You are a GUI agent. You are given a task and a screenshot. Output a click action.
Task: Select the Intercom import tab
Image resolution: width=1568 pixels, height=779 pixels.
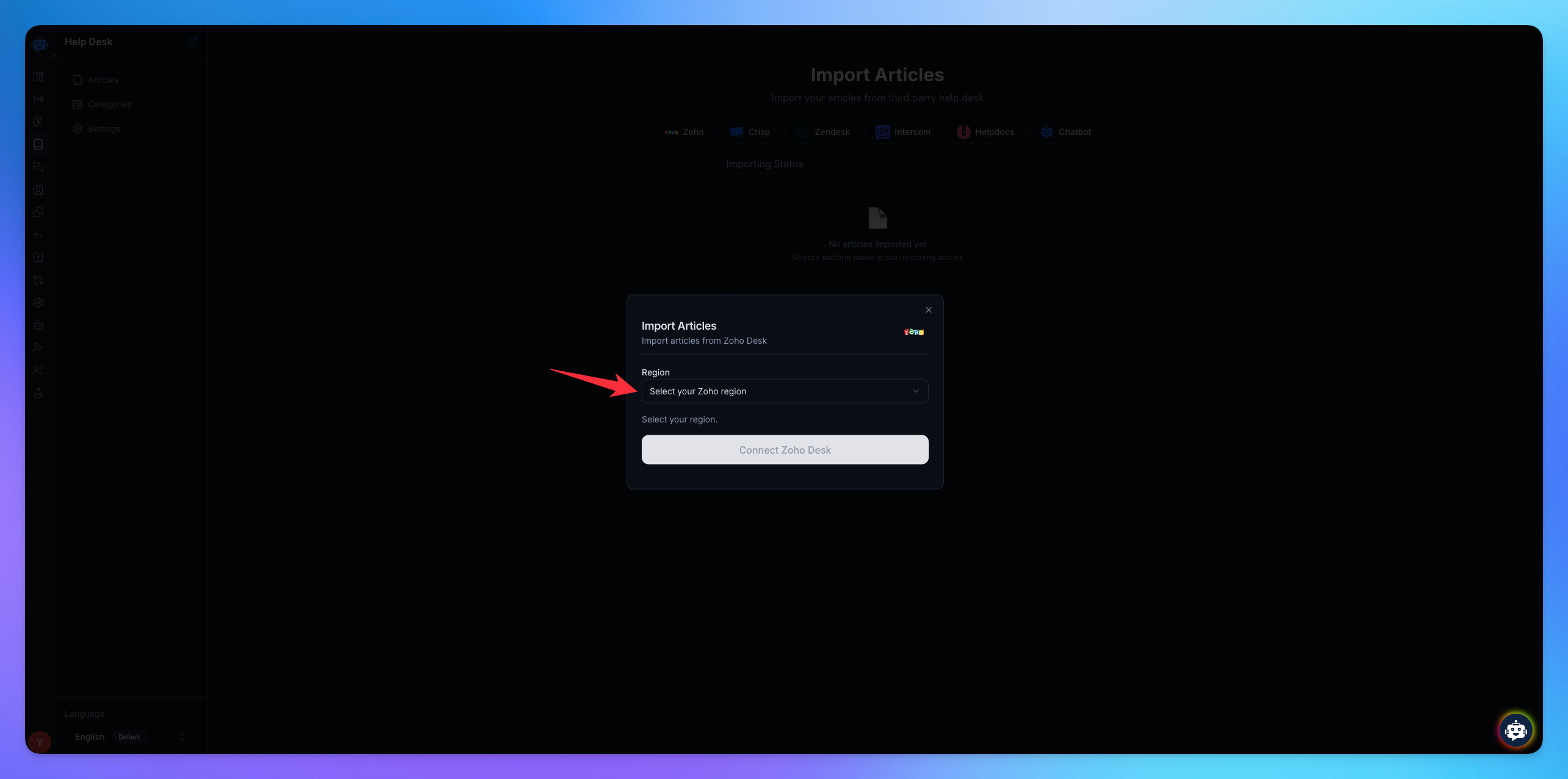pyautogui.click(x=903, y=132)
